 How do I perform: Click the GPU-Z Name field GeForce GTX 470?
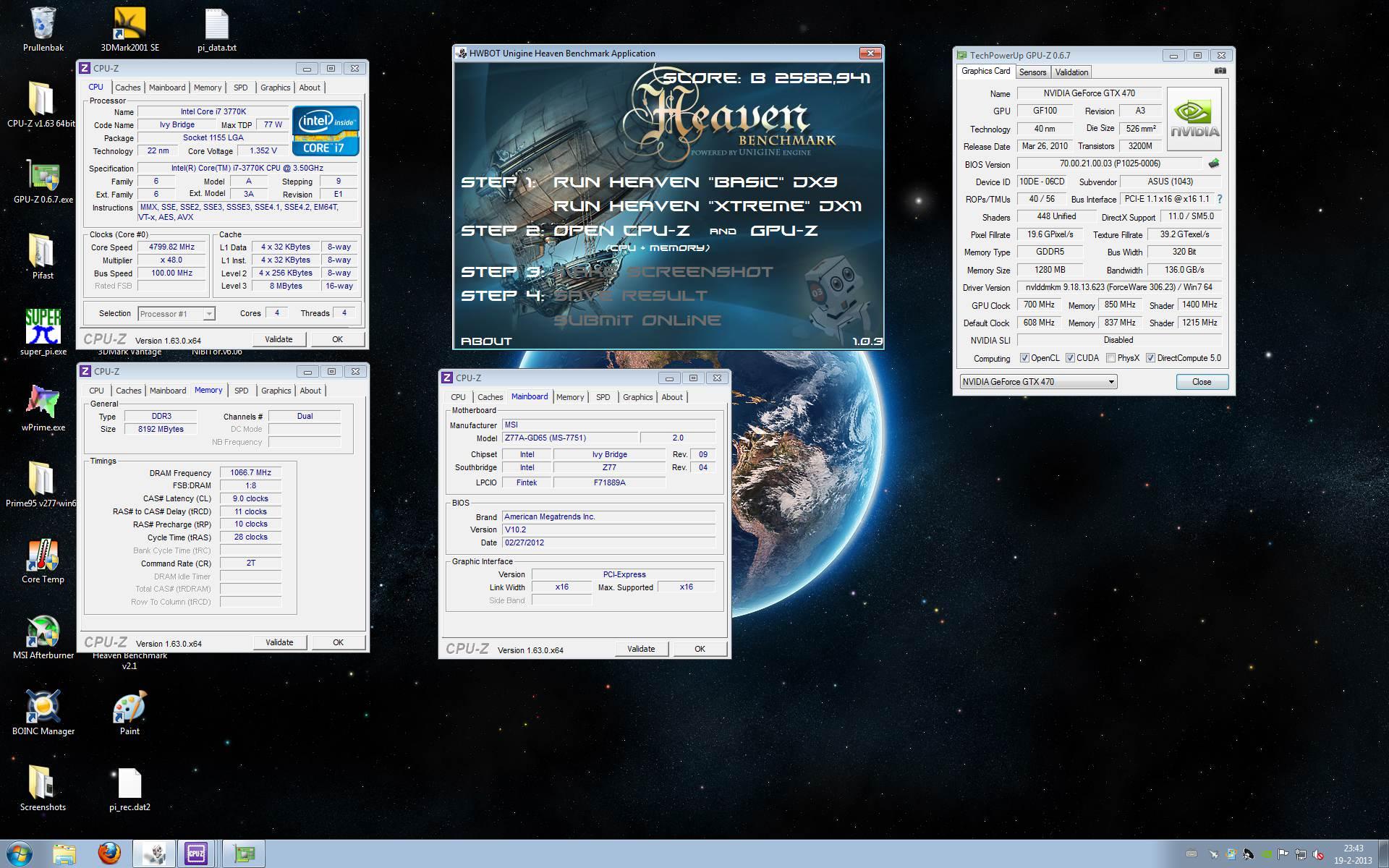pos(1089,93)
